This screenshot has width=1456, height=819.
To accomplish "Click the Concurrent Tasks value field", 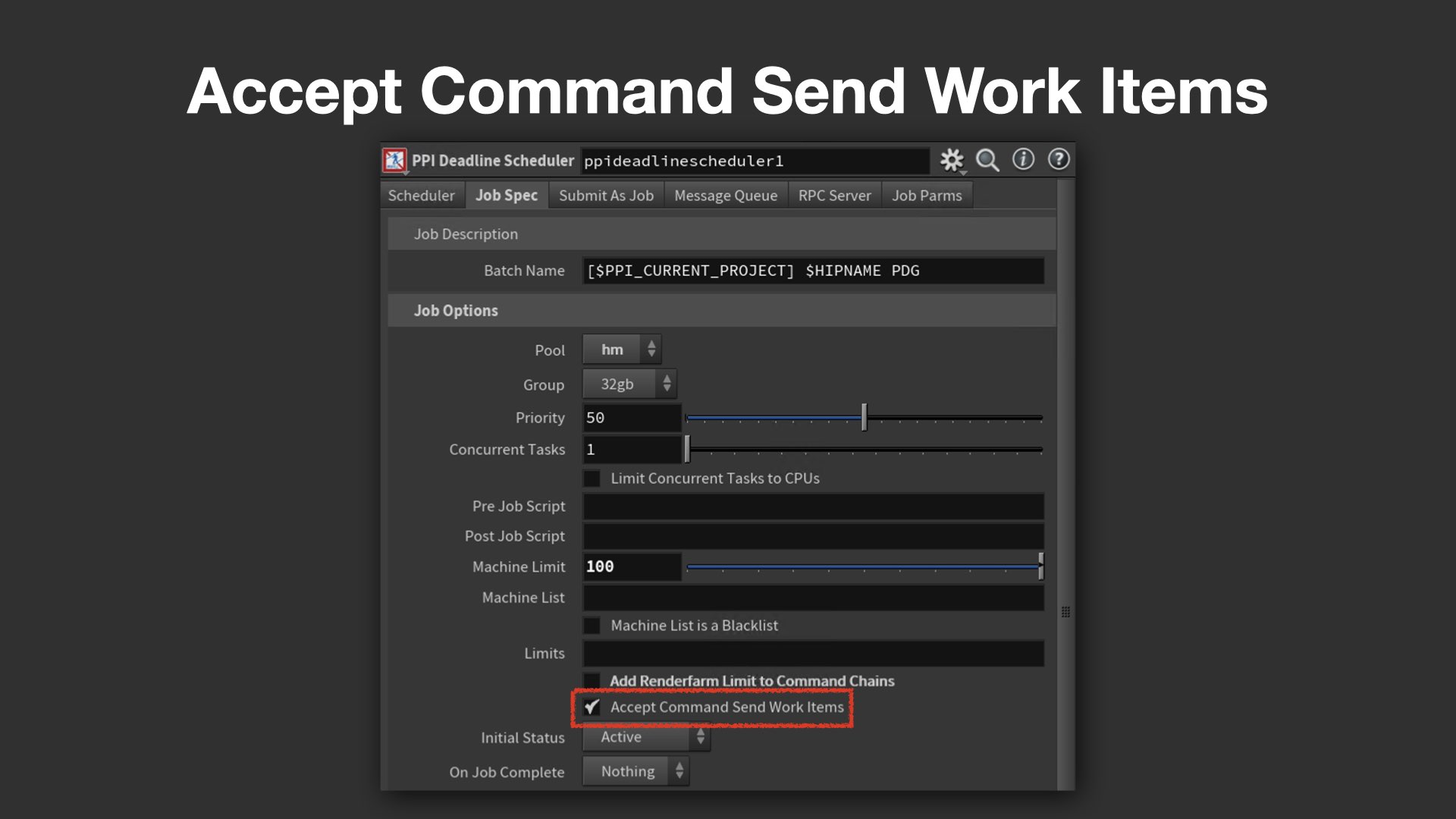I will tap(632, 450).
